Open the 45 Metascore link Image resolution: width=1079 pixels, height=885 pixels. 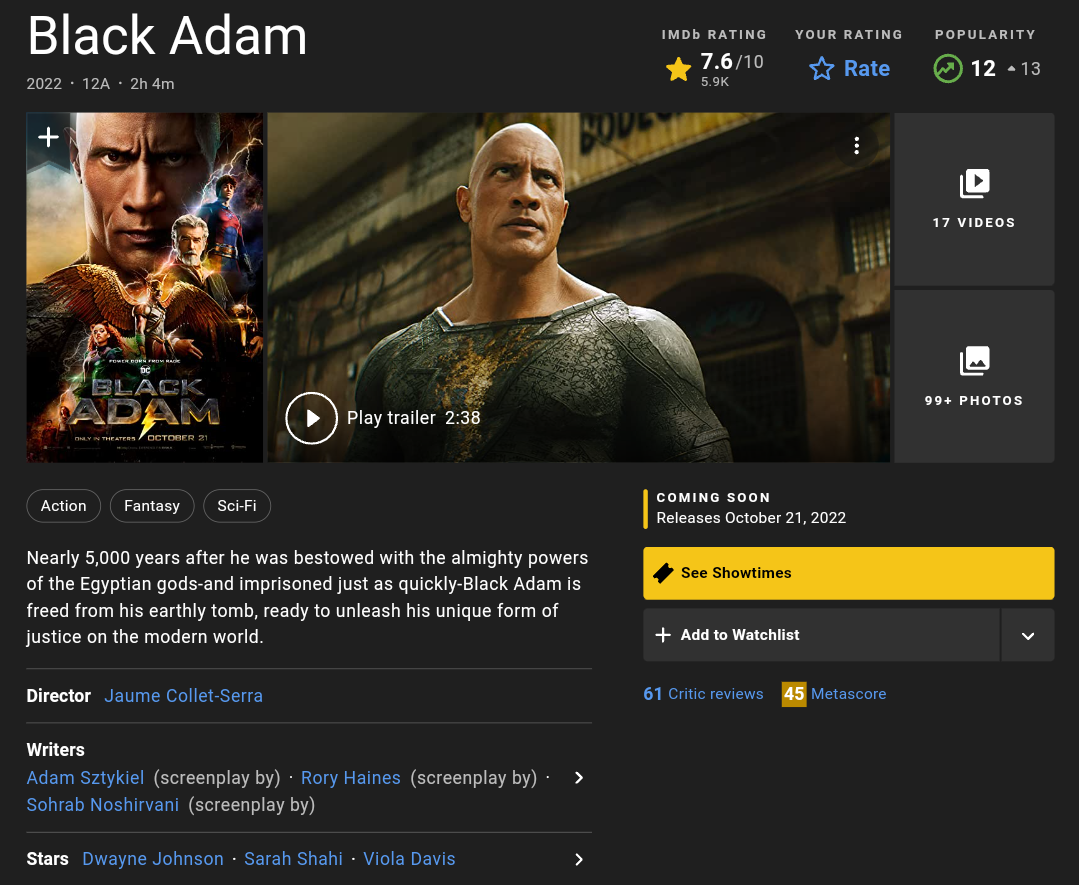[x=834, y=694]
